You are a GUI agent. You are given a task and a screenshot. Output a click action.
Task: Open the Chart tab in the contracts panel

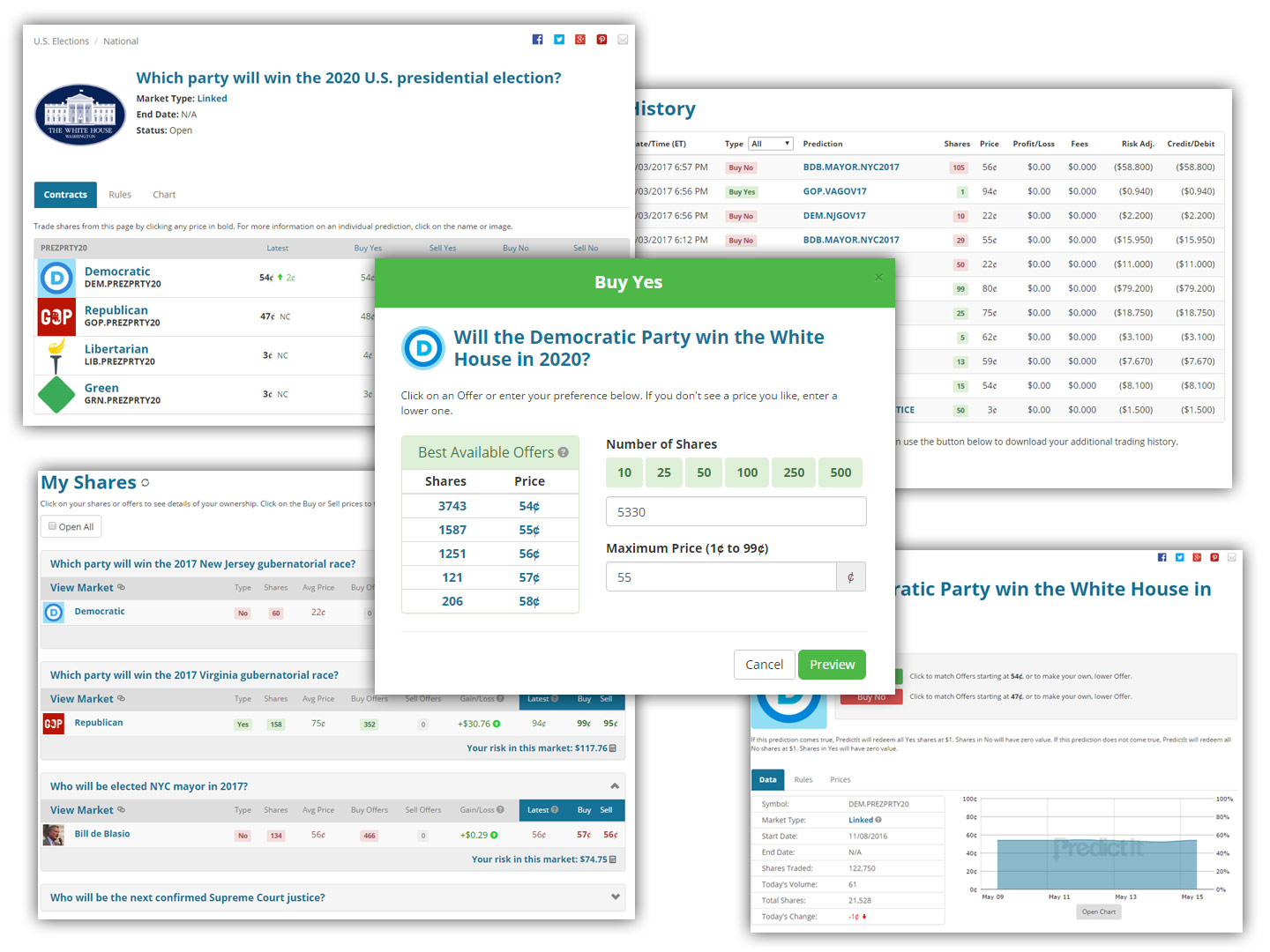pos(164,195)
